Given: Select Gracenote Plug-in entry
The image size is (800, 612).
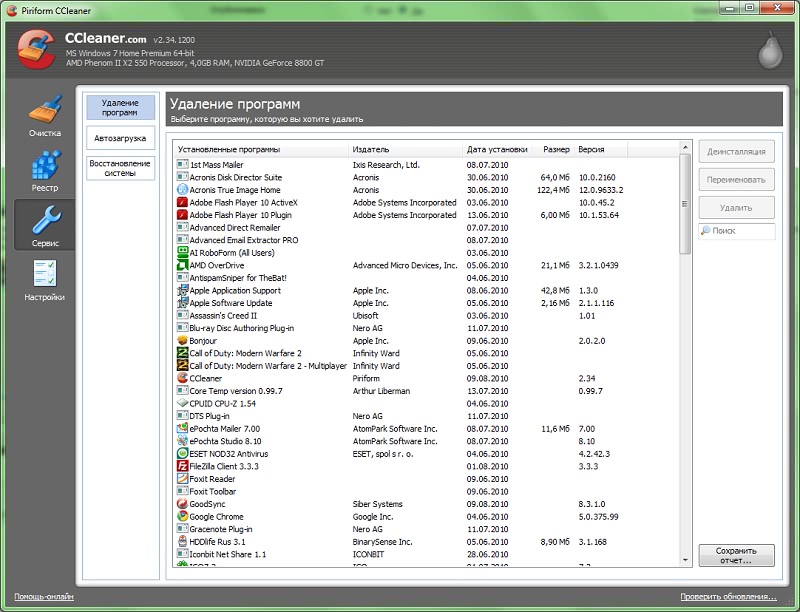Looking at the screenshot, I should 220,529.
